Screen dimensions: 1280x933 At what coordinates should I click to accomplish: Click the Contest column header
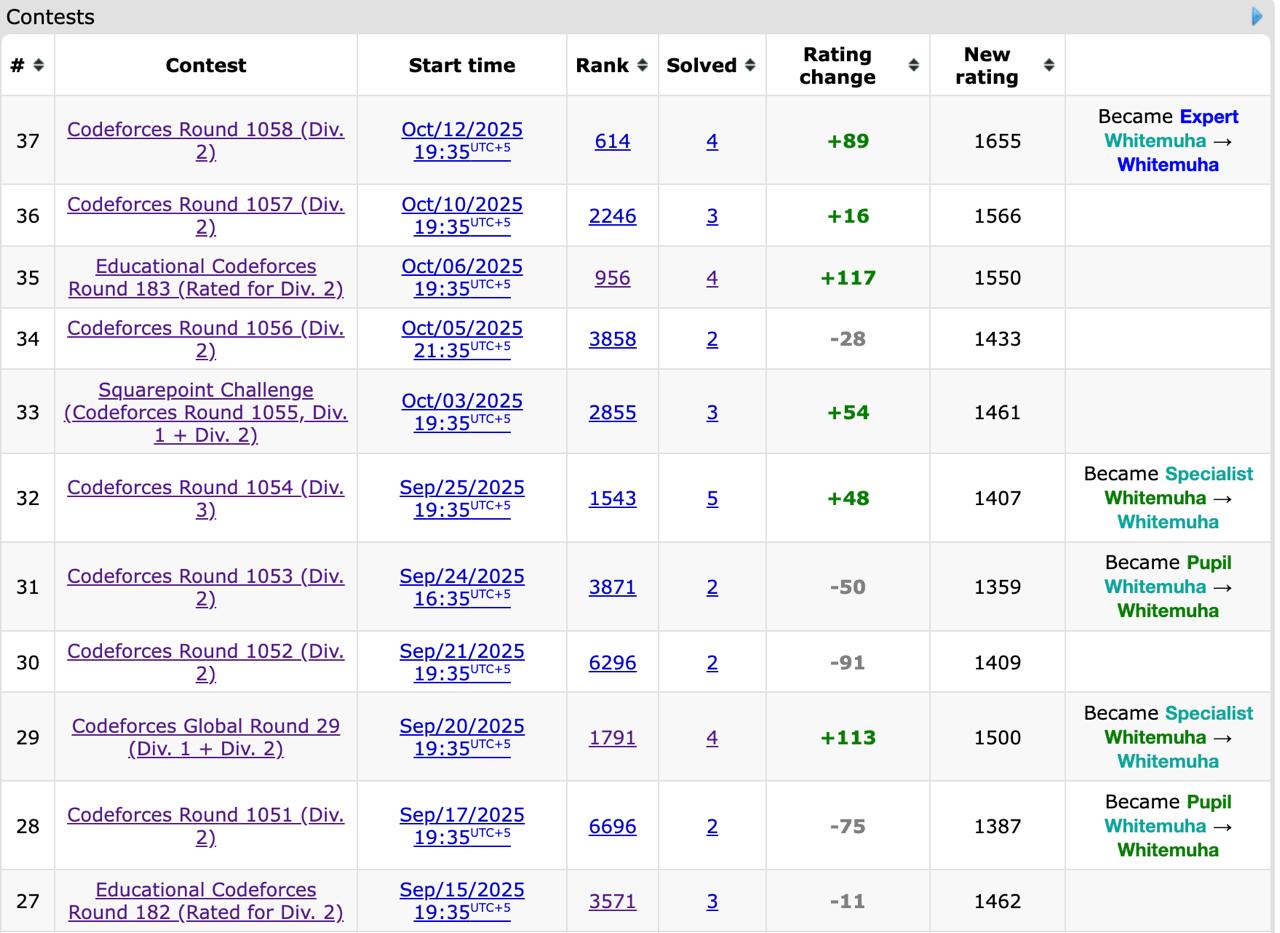[x=205, y=65]
